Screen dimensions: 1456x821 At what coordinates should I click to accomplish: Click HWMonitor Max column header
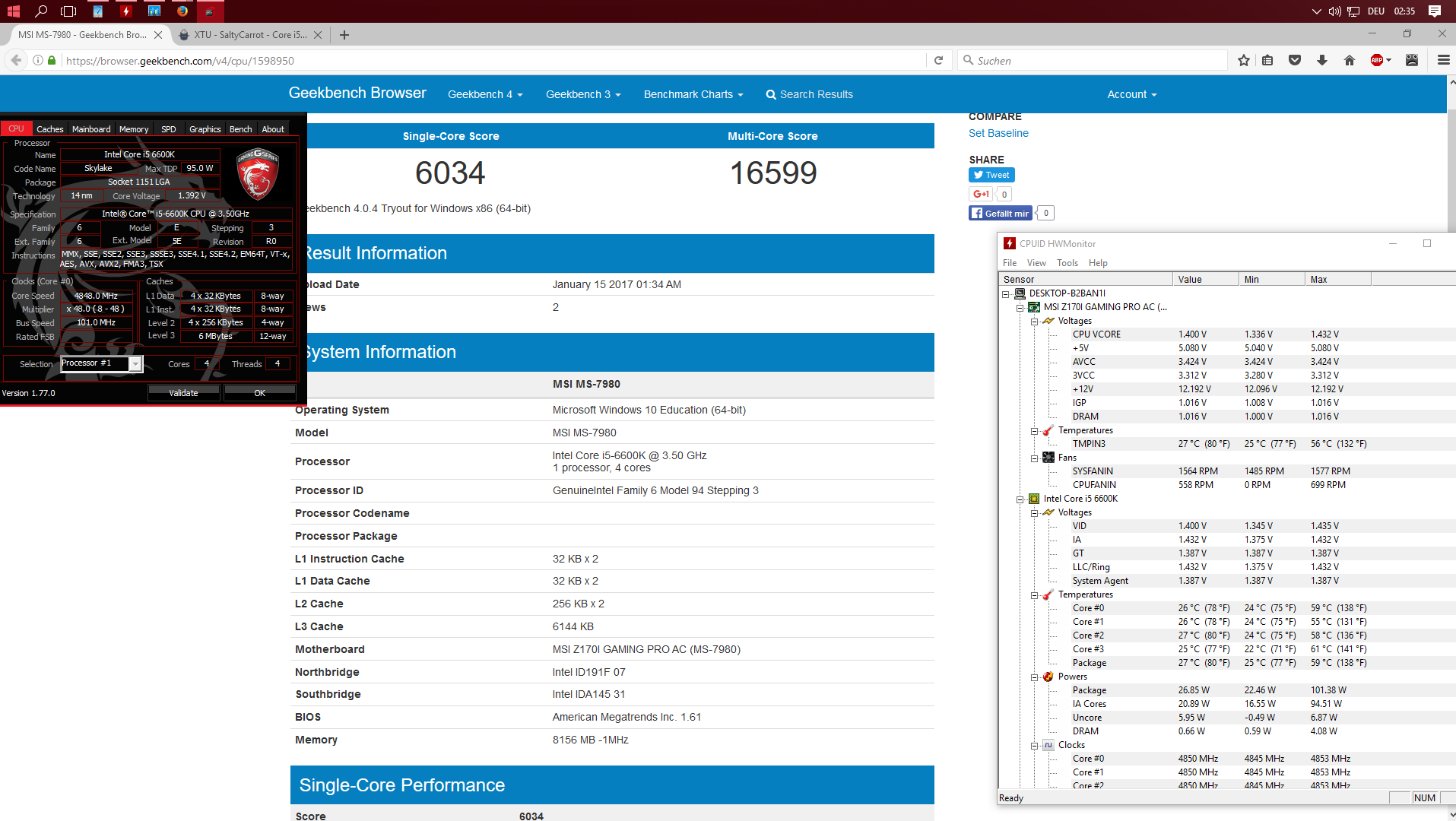tap(1338, 280)
